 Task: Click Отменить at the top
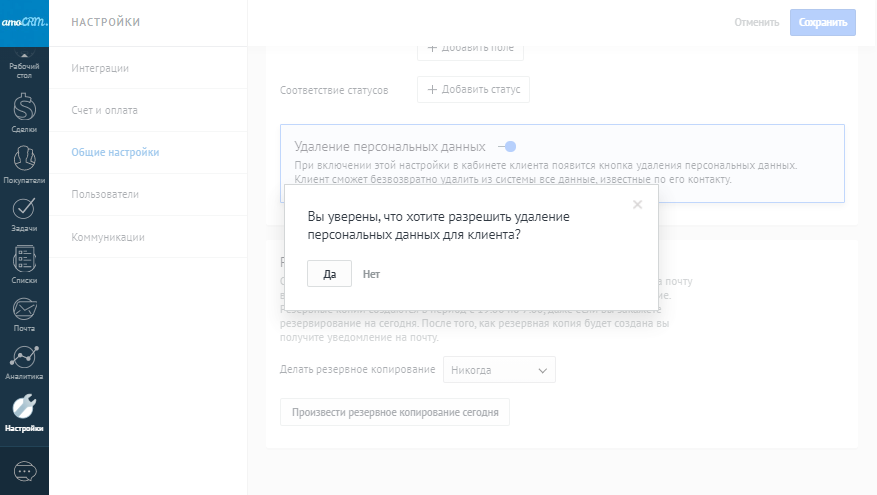[757, 22]
